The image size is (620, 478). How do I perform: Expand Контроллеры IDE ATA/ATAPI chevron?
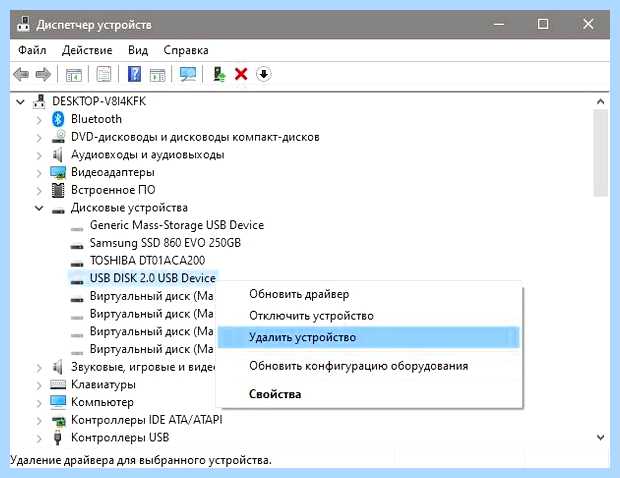[39, 421]
